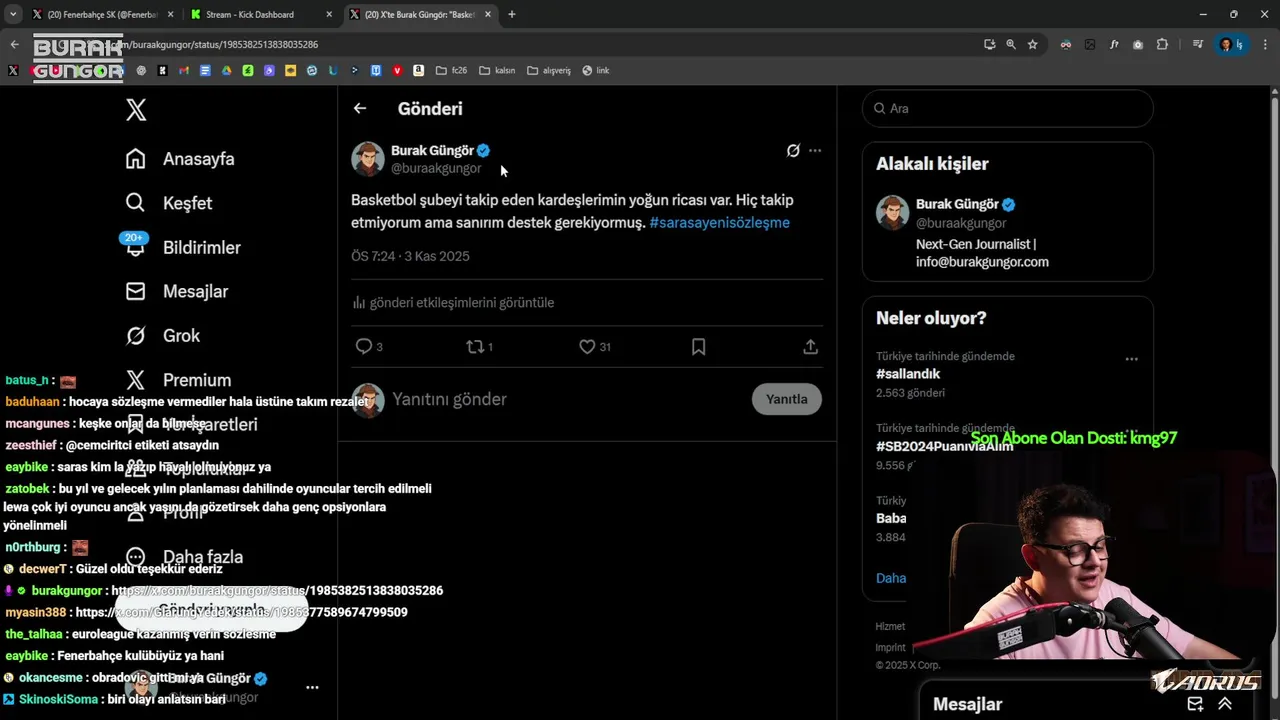Screen dimensions: 1280x720
Task: Open Burak Güngör's avatar on the post
Action: pos(368,158)
